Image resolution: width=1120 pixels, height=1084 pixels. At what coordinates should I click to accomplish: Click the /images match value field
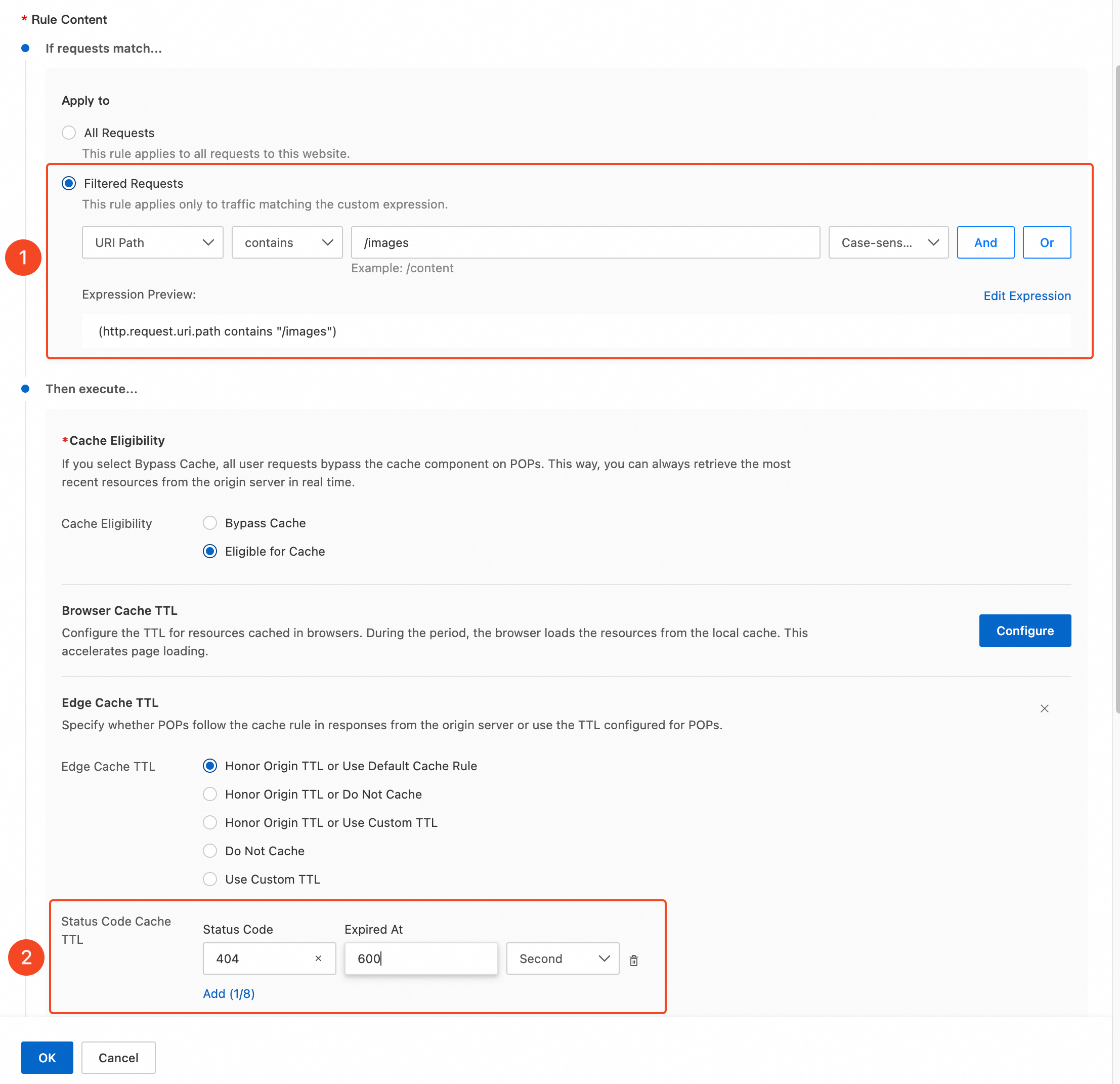pos(585,242)
